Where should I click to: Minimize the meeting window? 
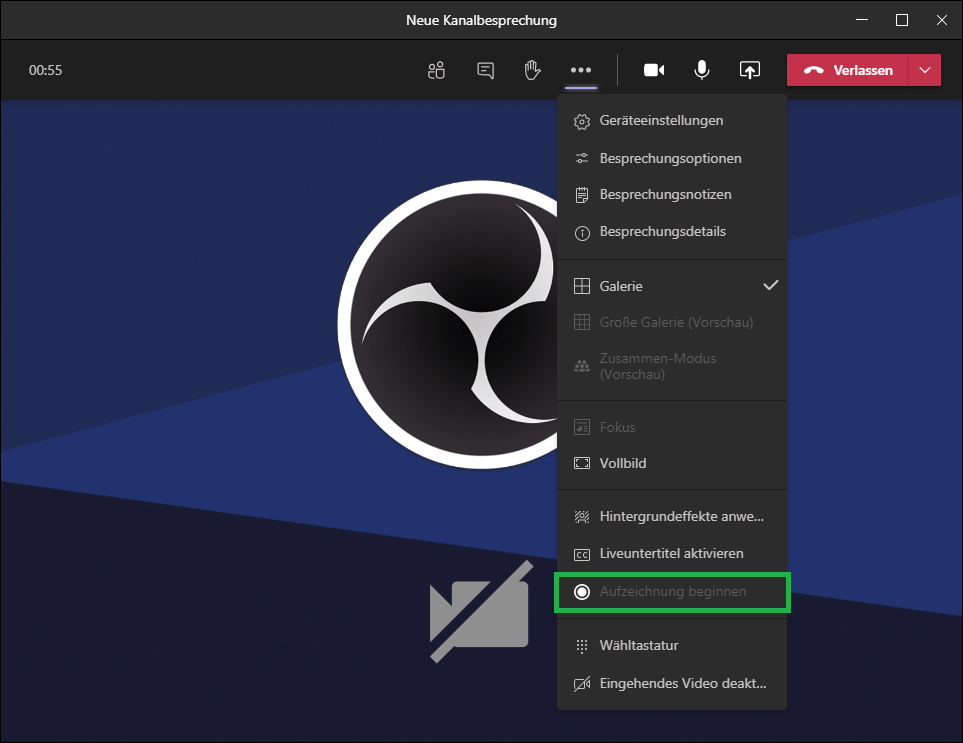pyautogui.click(x=862, y=20)
